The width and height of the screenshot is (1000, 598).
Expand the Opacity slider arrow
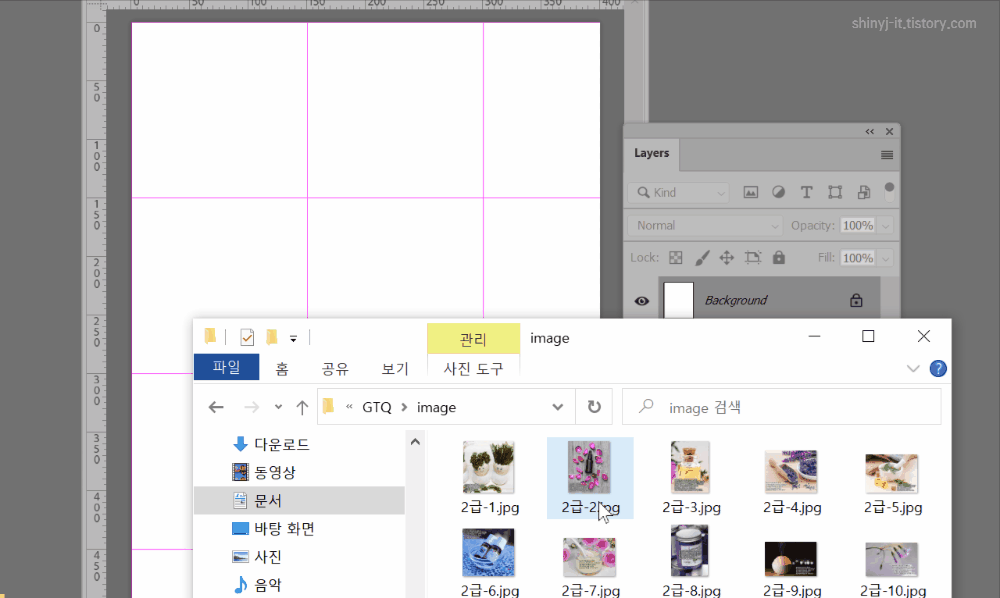point(885,226)
